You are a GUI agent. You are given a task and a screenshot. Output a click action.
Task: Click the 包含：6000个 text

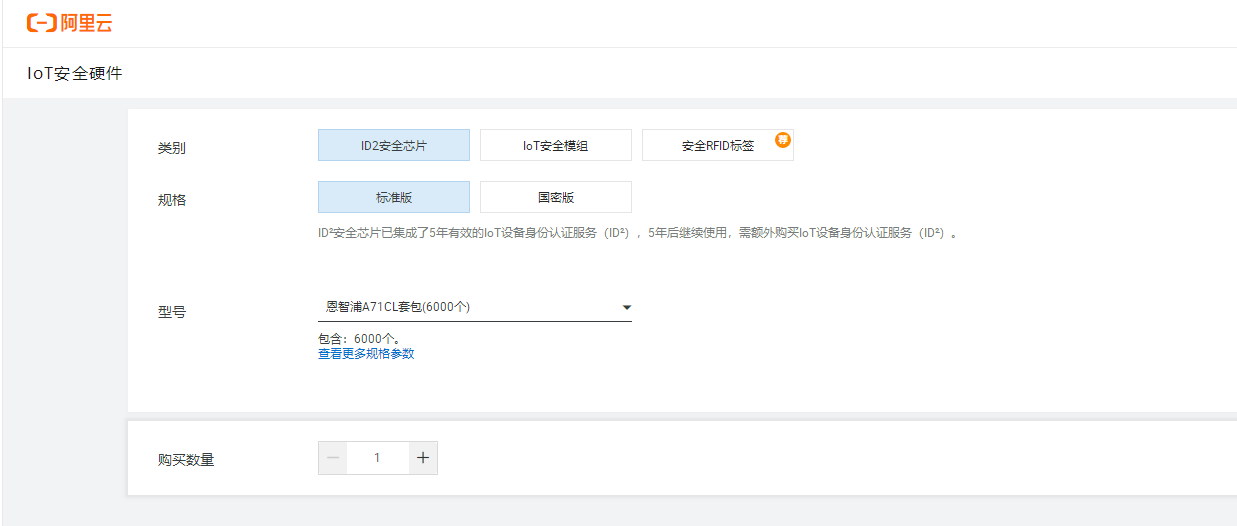[360, 338]
